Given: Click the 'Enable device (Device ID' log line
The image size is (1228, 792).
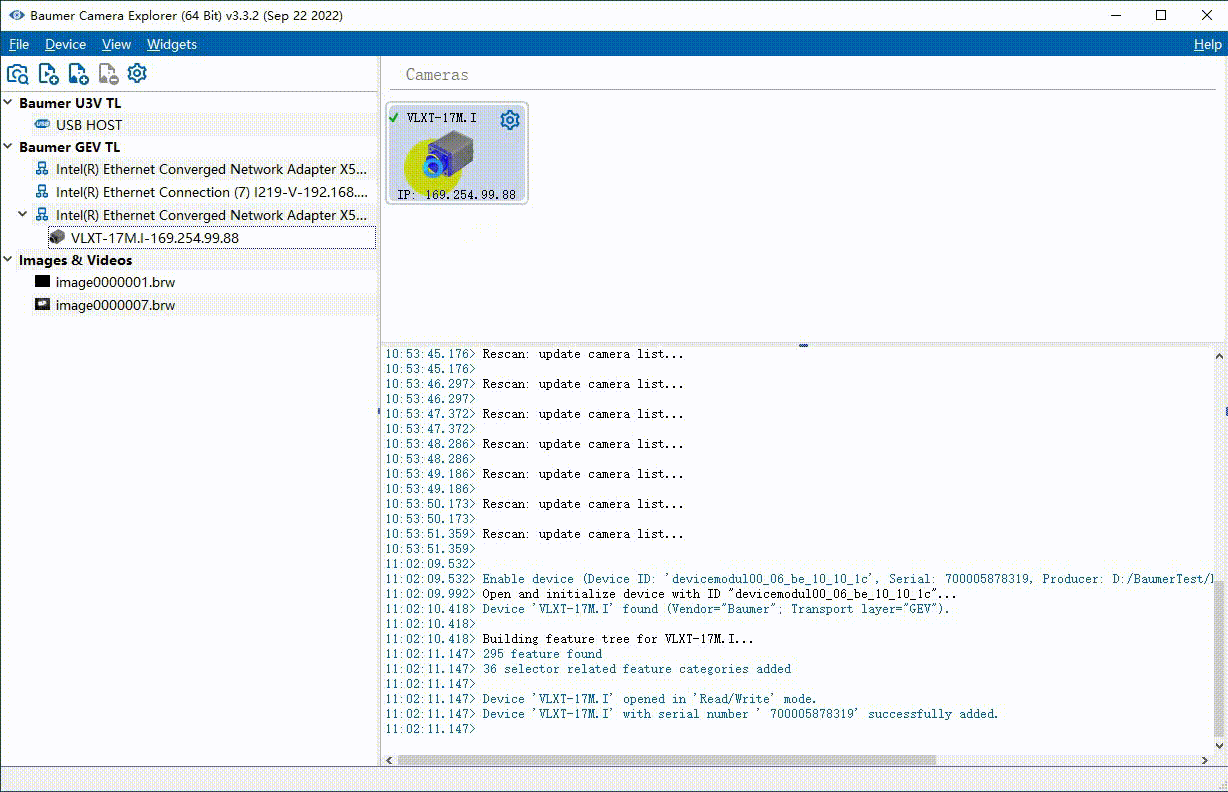Looking at the screenshot, I should pos(850,579).
